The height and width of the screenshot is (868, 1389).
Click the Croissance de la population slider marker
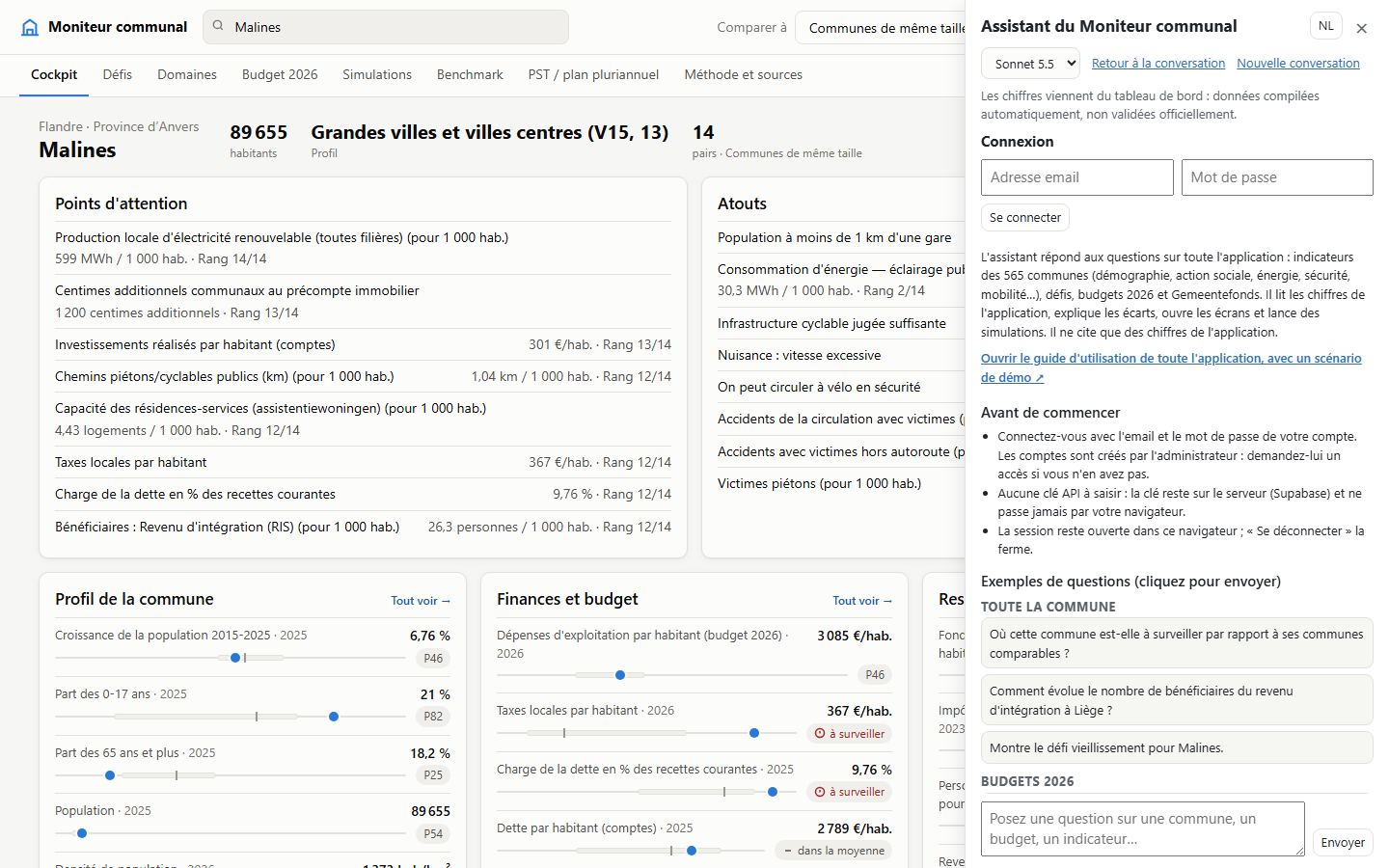235,658
